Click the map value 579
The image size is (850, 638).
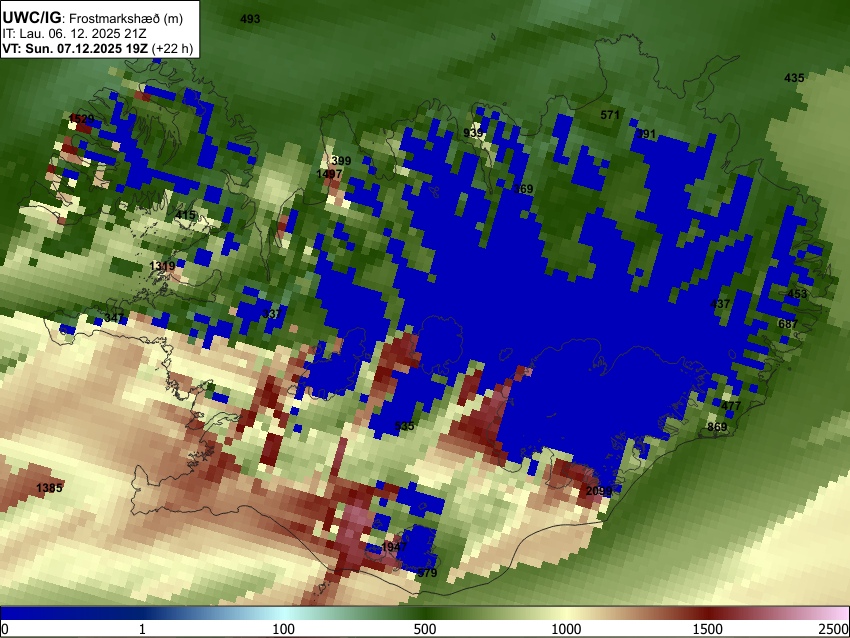click(427, 573)
